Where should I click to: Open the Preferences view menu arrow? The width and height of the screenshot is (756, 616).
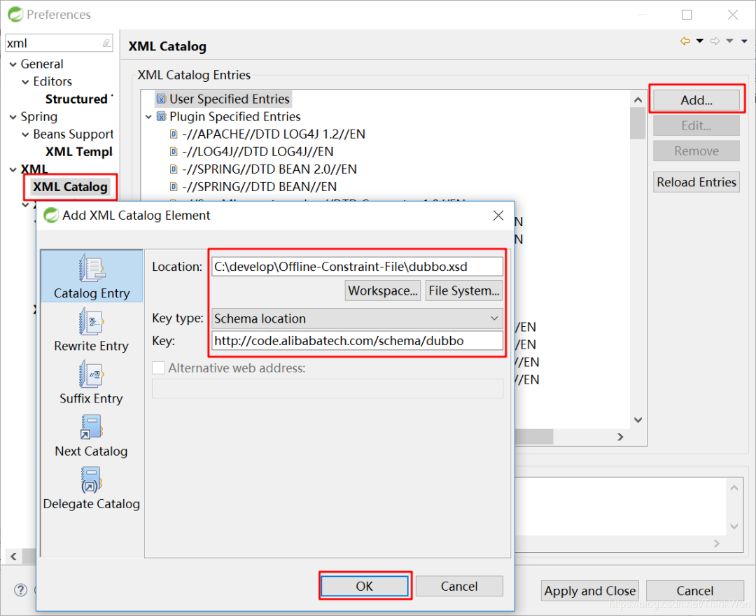[744, 41]
